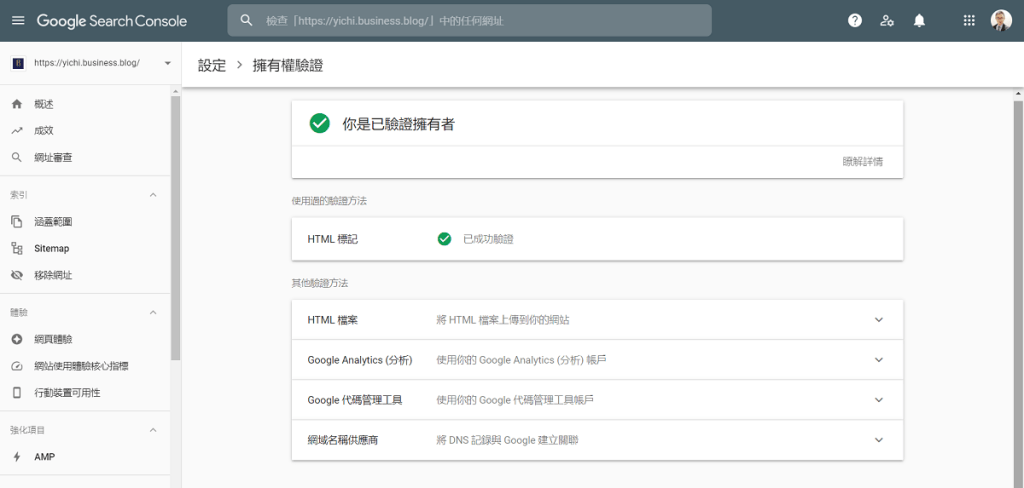Click the 使用過的驗證方法 heading text
Viewport: 1024px width, 488px height.
[x=329, y=201]
